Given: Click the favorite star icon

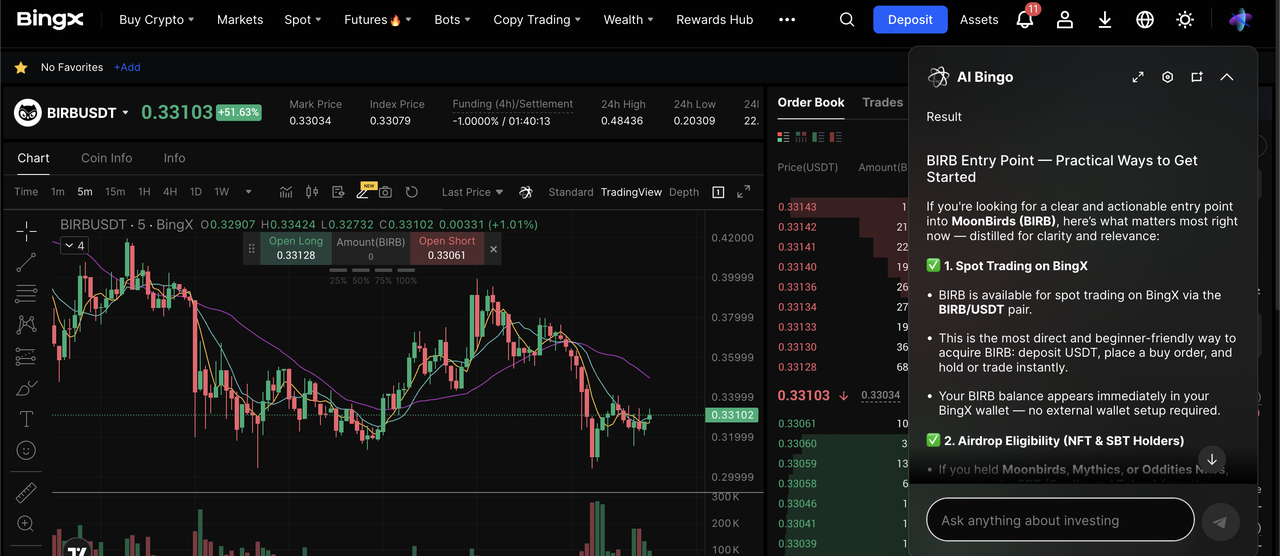Looking at the screenshot, I should [20, 67].
